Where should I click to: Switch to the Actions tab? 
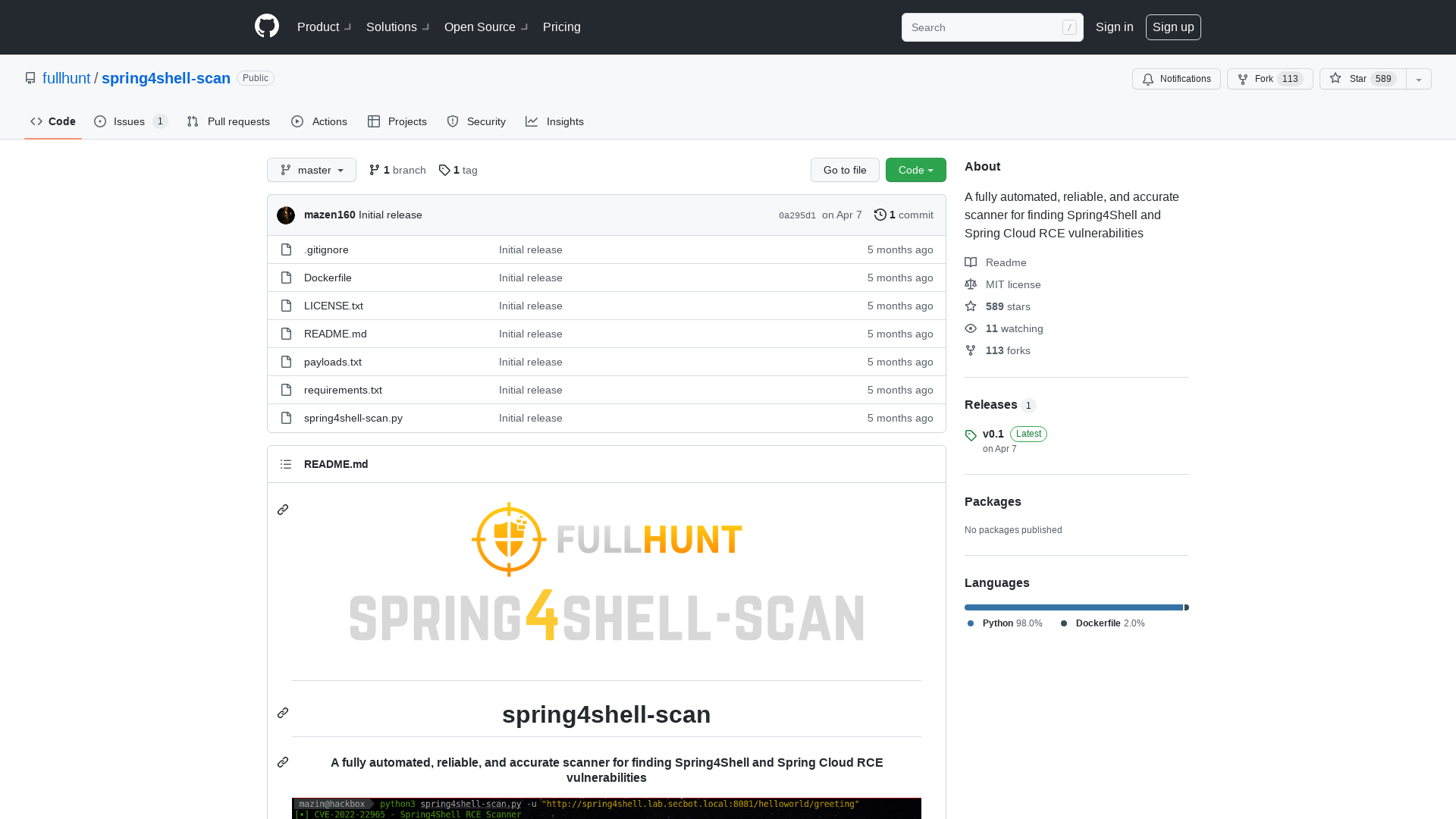(x=319, y=121)
